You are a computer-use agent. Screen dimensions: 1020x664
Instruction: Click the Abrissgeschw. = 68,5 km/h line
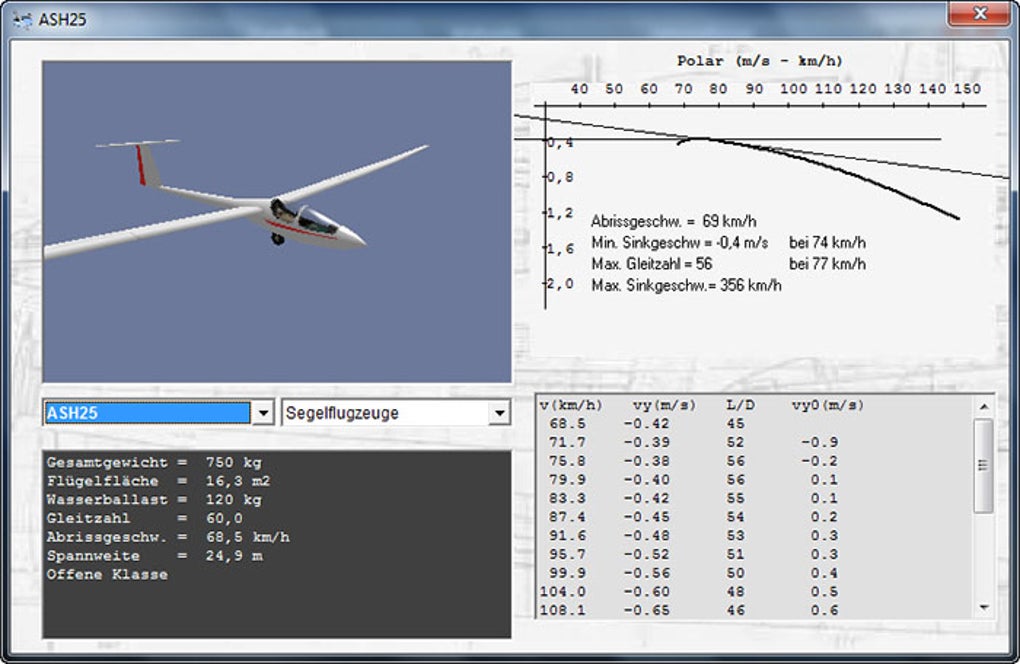[x=168, y=537]
